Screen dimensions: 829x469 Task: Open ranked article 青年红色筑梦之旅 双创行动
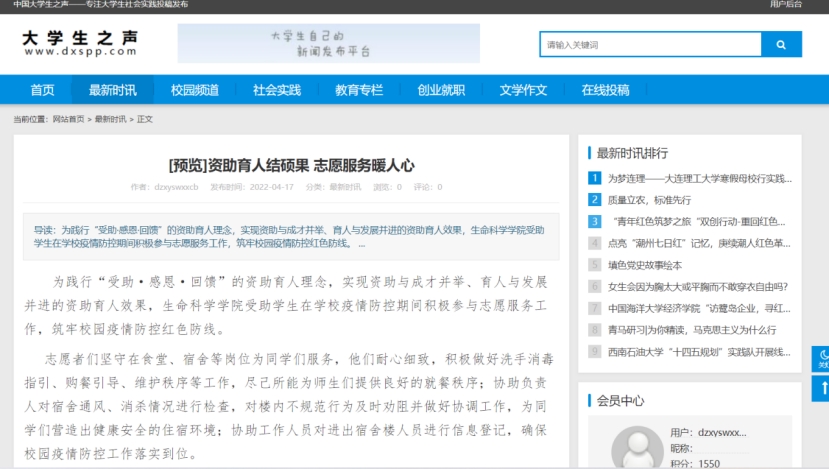coord(698,222)
